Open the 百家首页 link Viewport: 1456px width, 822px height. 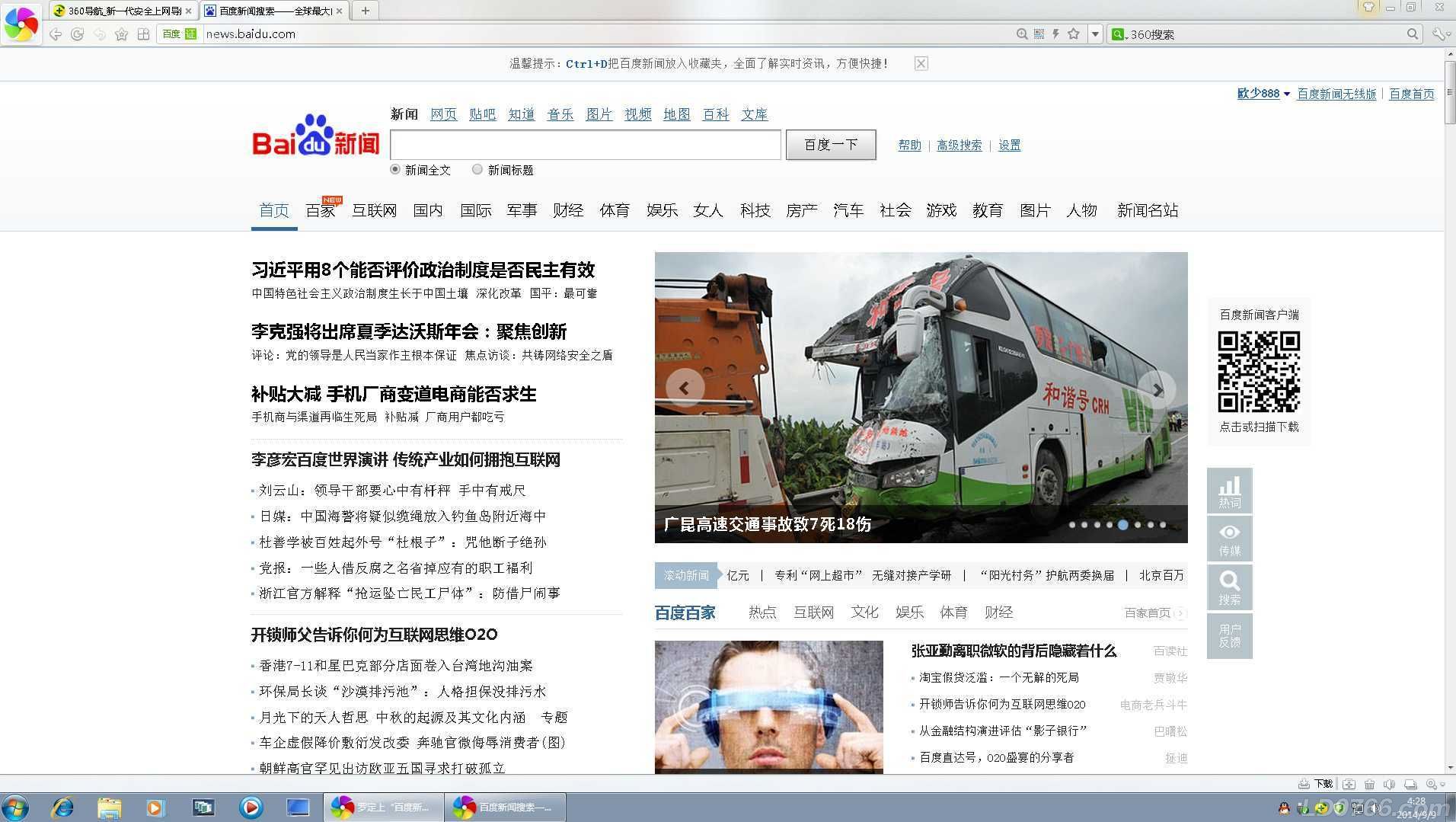1154,613
